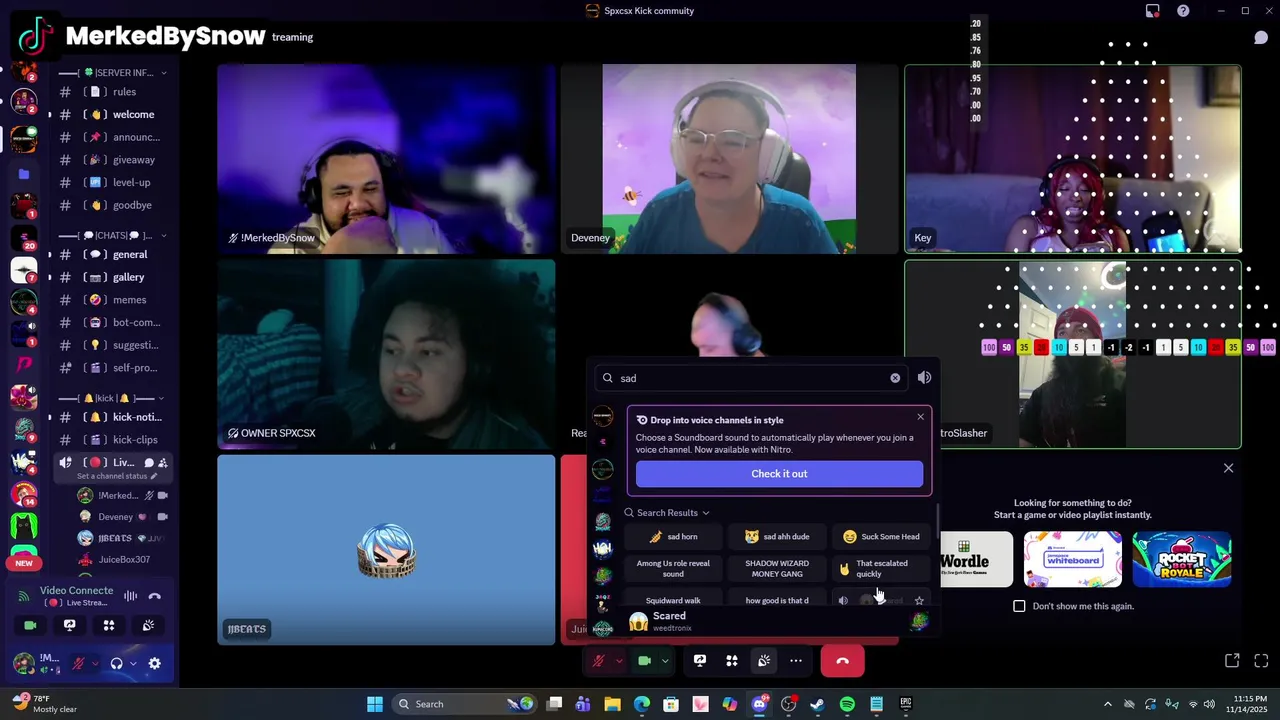This screenshot has height=720, width=1280.
Task: Check Don't show me this again
Action: 1019,606
